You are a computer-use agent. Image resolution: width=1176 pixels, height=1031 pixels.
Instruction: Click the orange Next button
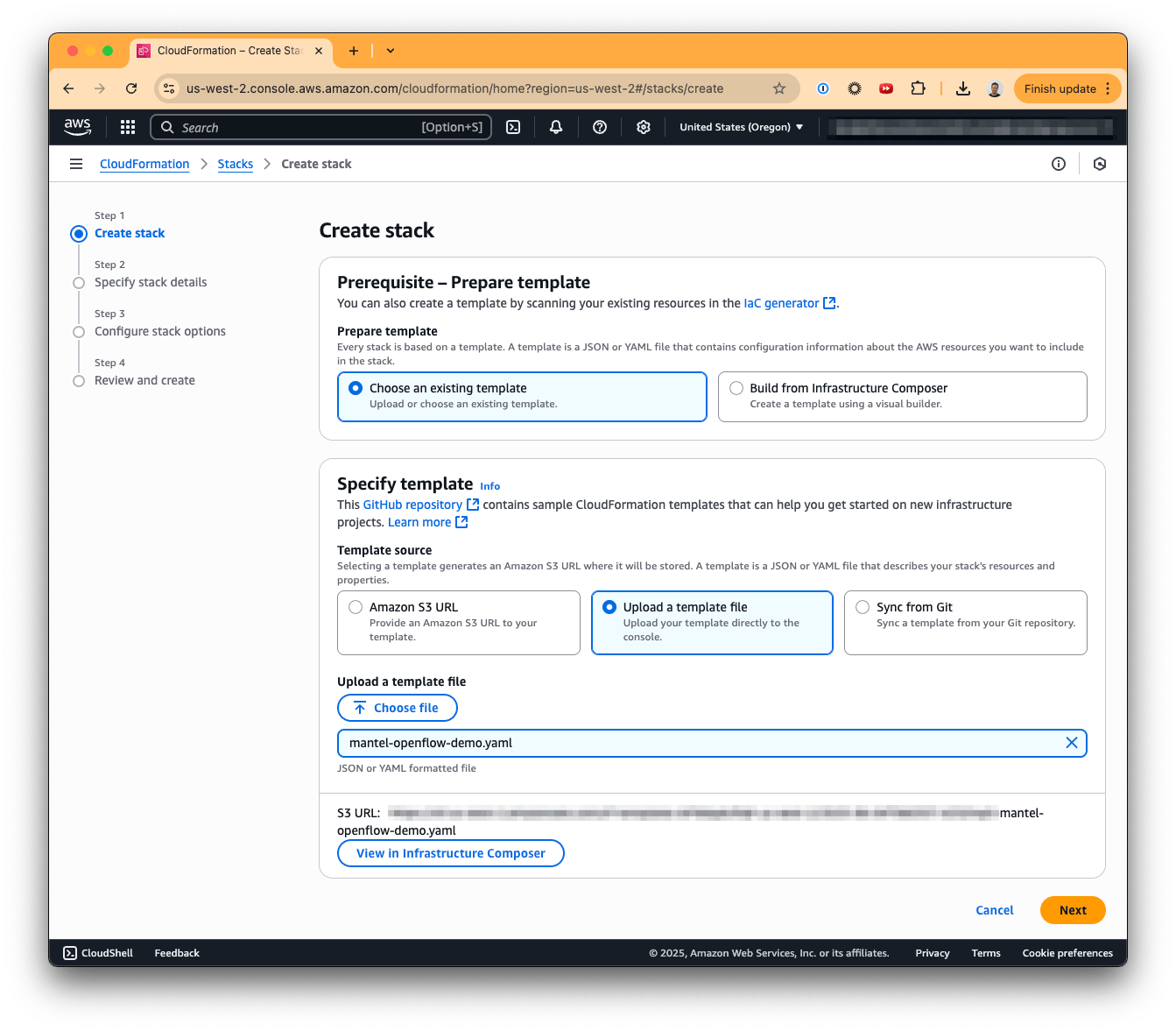pos(1073,910)
